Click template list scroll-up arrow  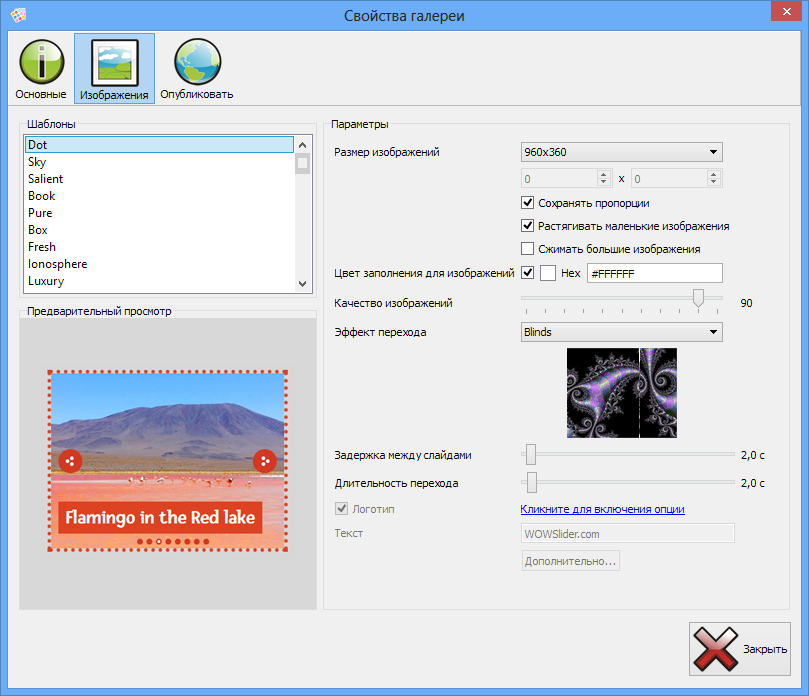coord(303,144)
